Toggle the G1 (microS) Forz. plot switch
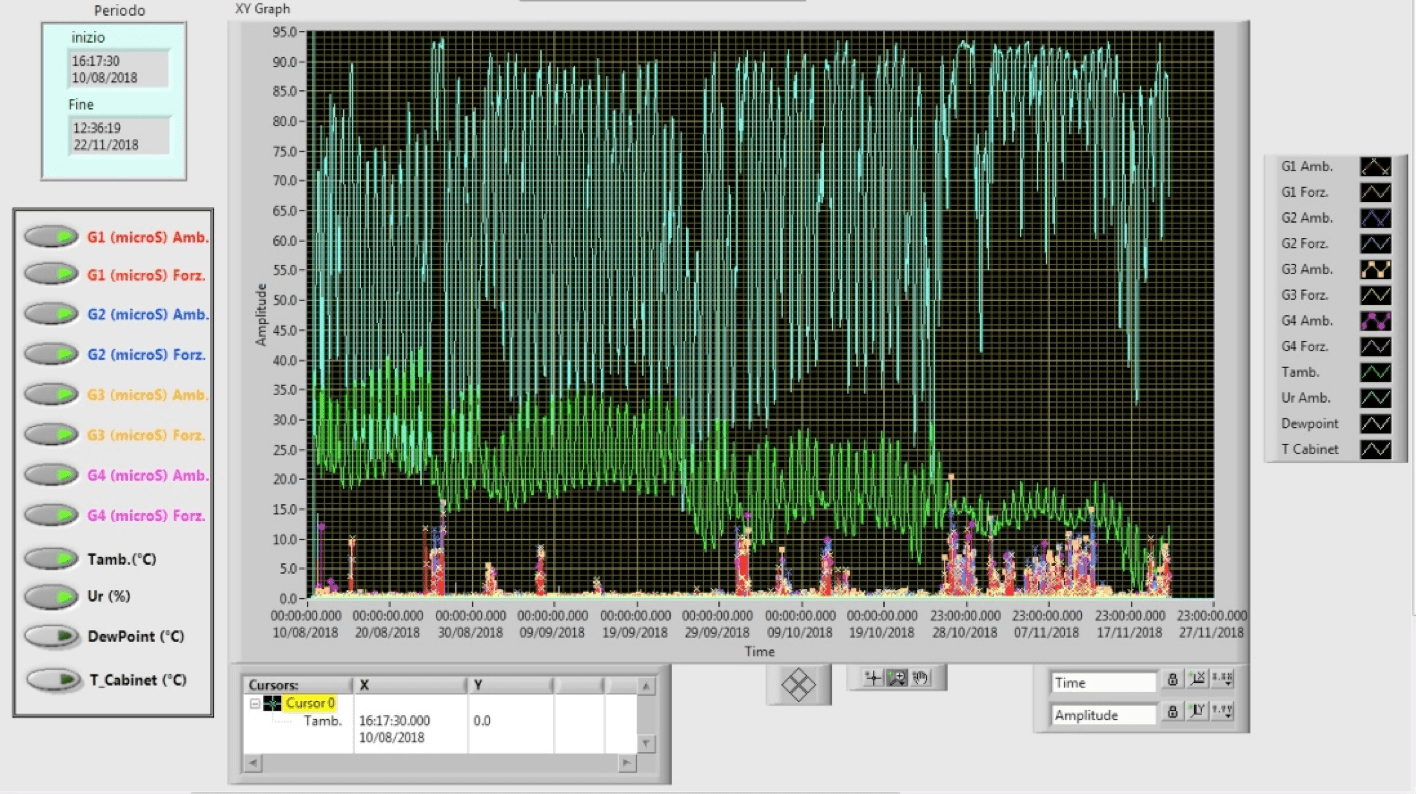 51,274
